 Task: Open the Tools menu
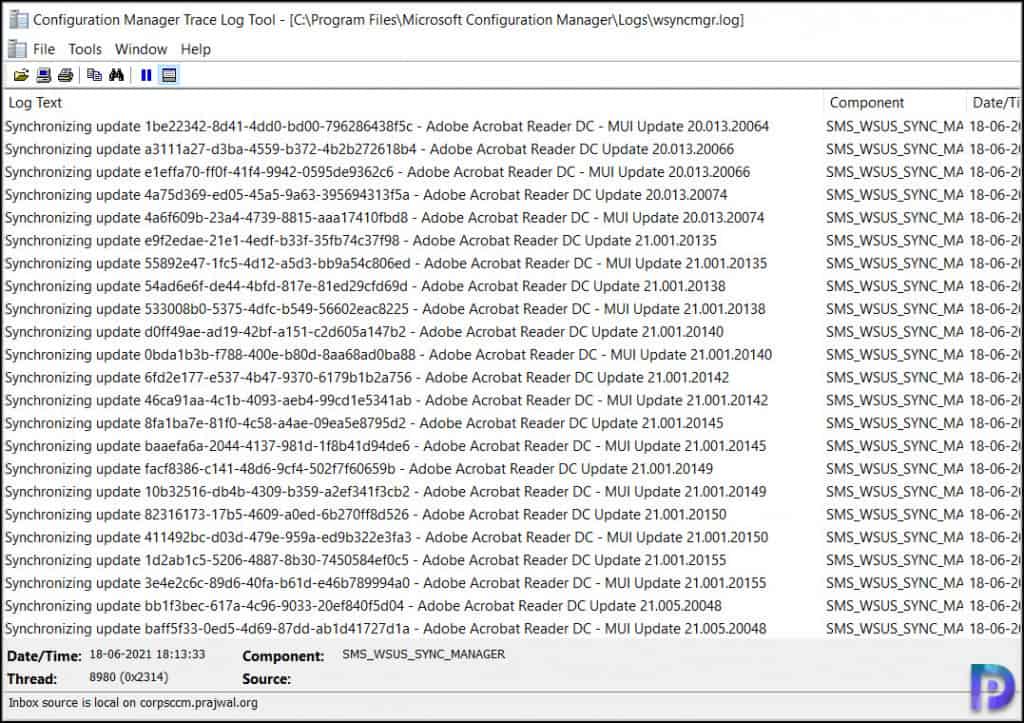click(85, 49)
